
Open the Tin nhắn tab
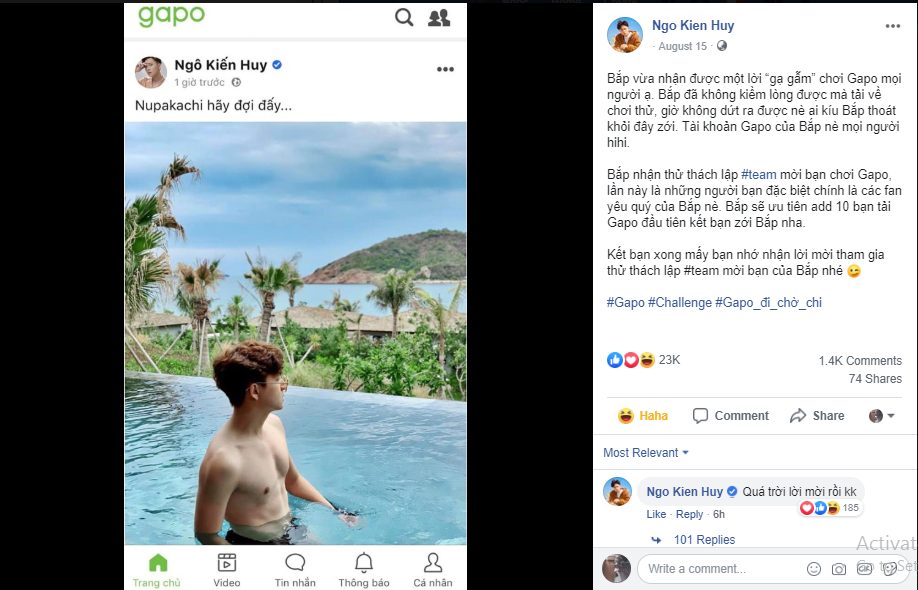click(x=295, y=569)
